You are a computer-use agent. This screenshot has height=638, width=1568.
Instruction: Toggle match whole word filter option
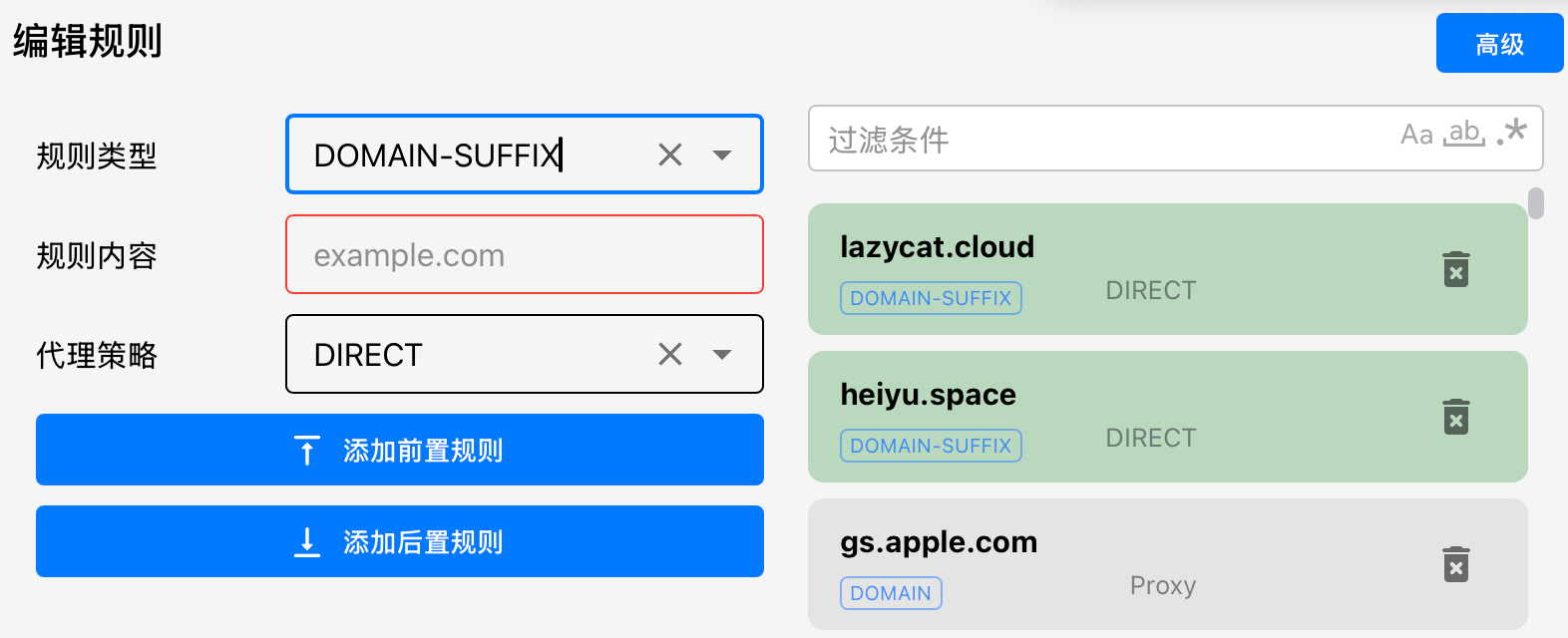coord(1464,133)
